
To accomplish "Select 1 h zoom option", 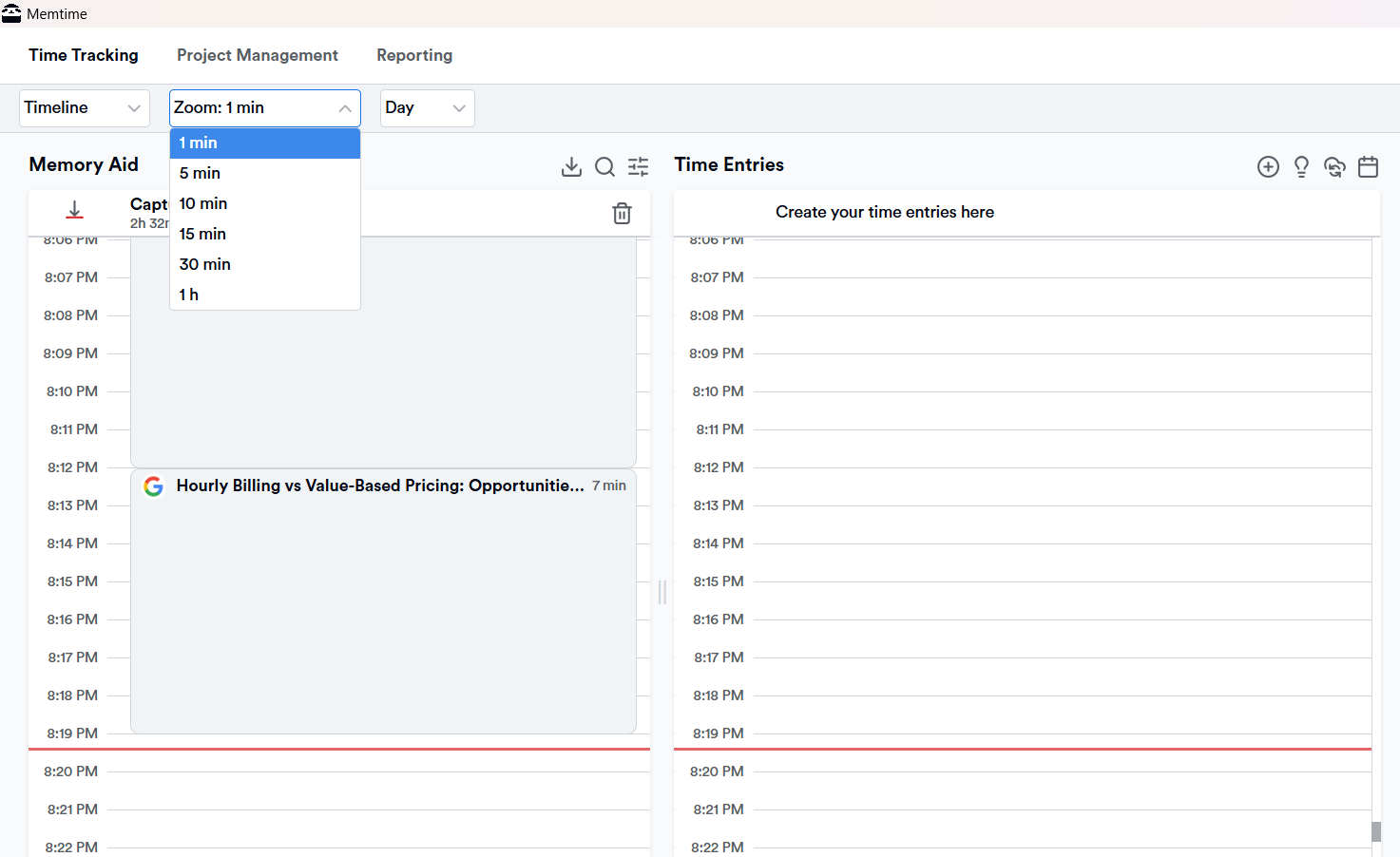I will [x=265, y=295].
